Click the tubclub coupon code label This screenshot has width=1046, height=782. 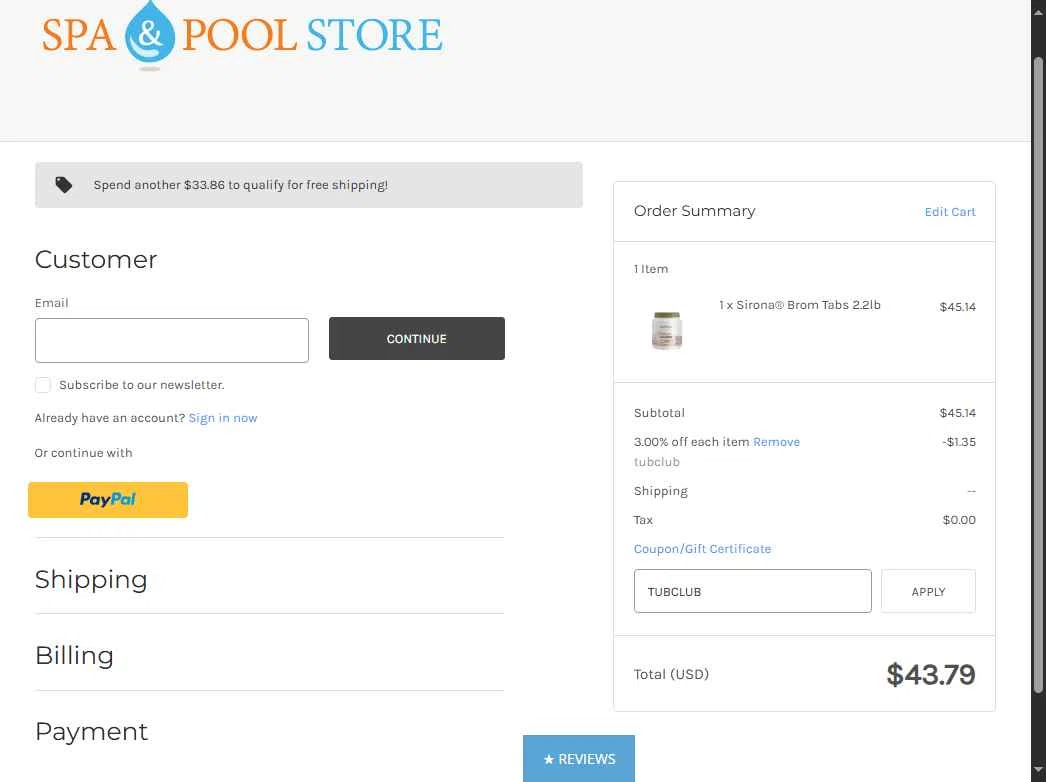(656, 462)
